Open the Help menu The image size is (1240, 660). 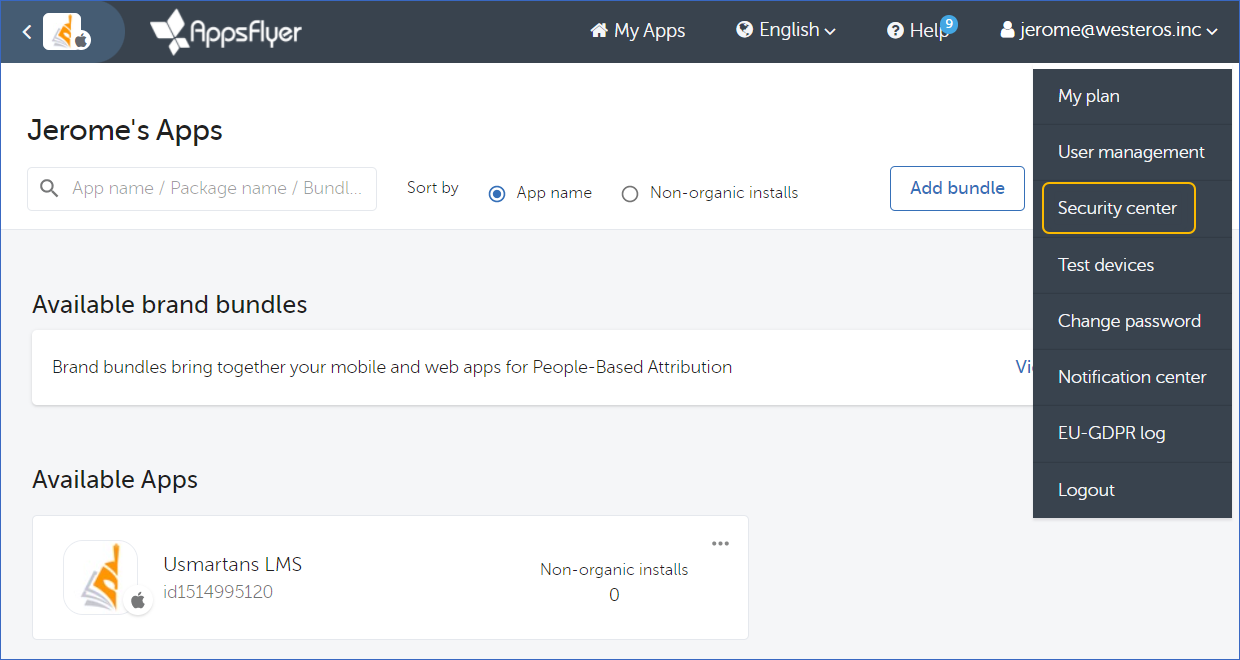(917, 31)
